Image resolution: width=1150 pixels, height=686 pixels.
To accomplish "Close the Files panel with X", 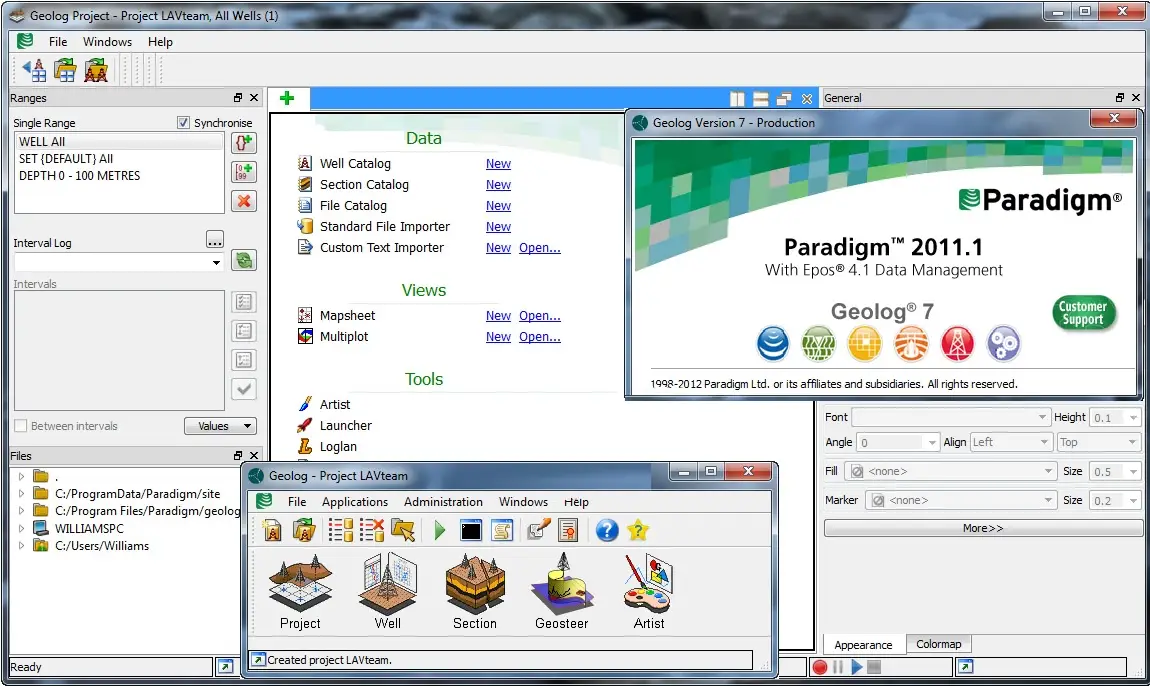I will 254,456.
